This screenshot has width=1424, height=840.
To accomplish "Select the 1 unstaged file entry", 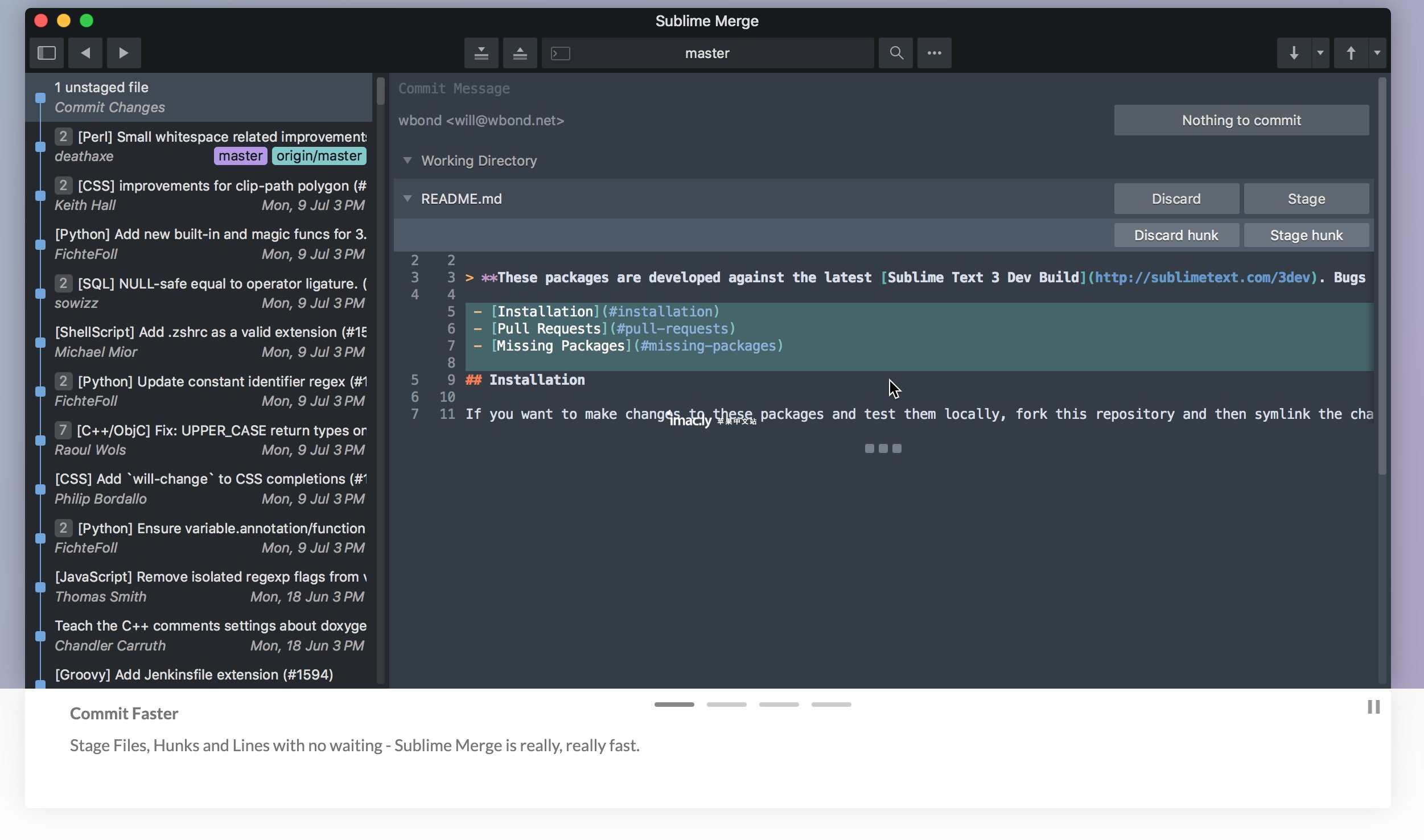I will pos(199,97).
